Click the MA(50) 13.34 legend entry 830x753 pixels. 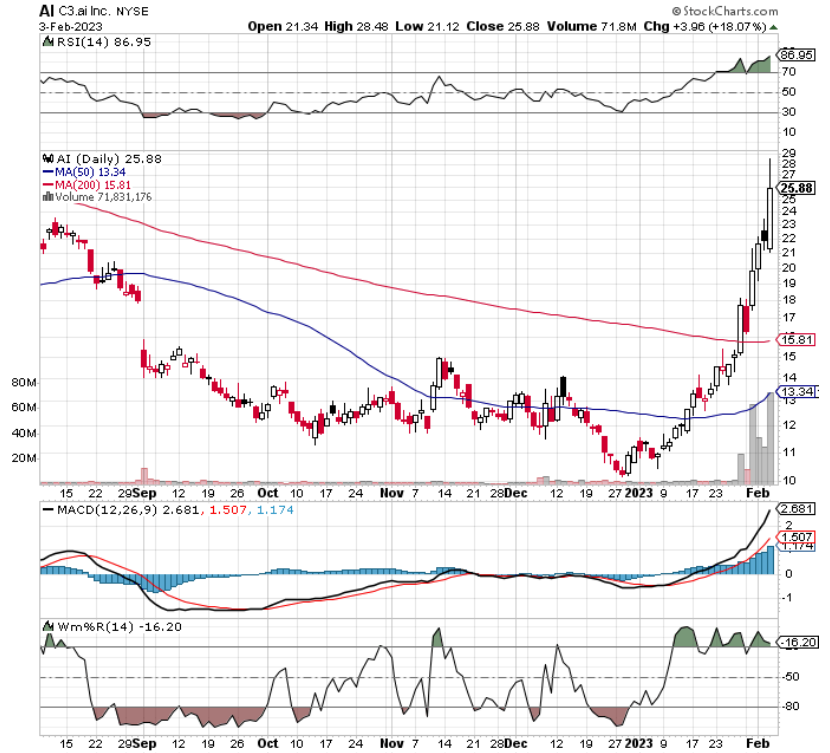(85, 172)
